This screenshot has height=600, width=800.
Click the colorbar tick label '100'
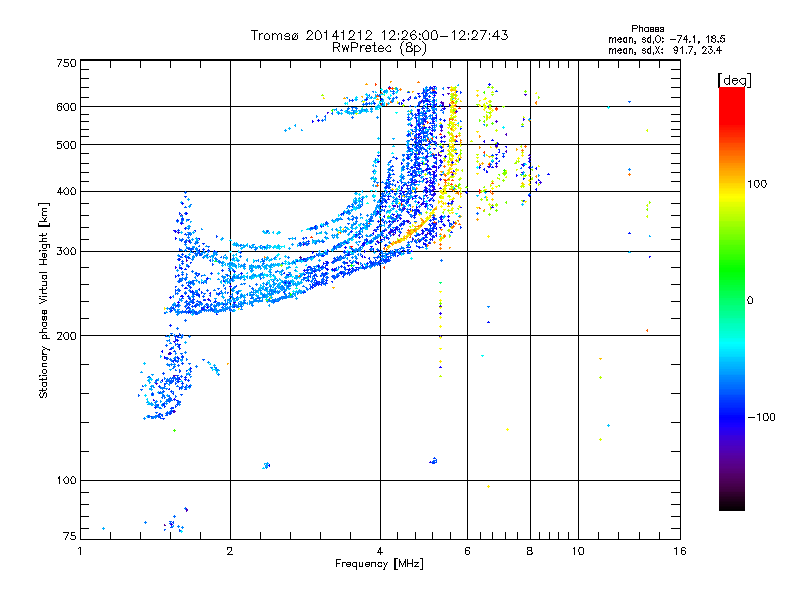(757, 184)
